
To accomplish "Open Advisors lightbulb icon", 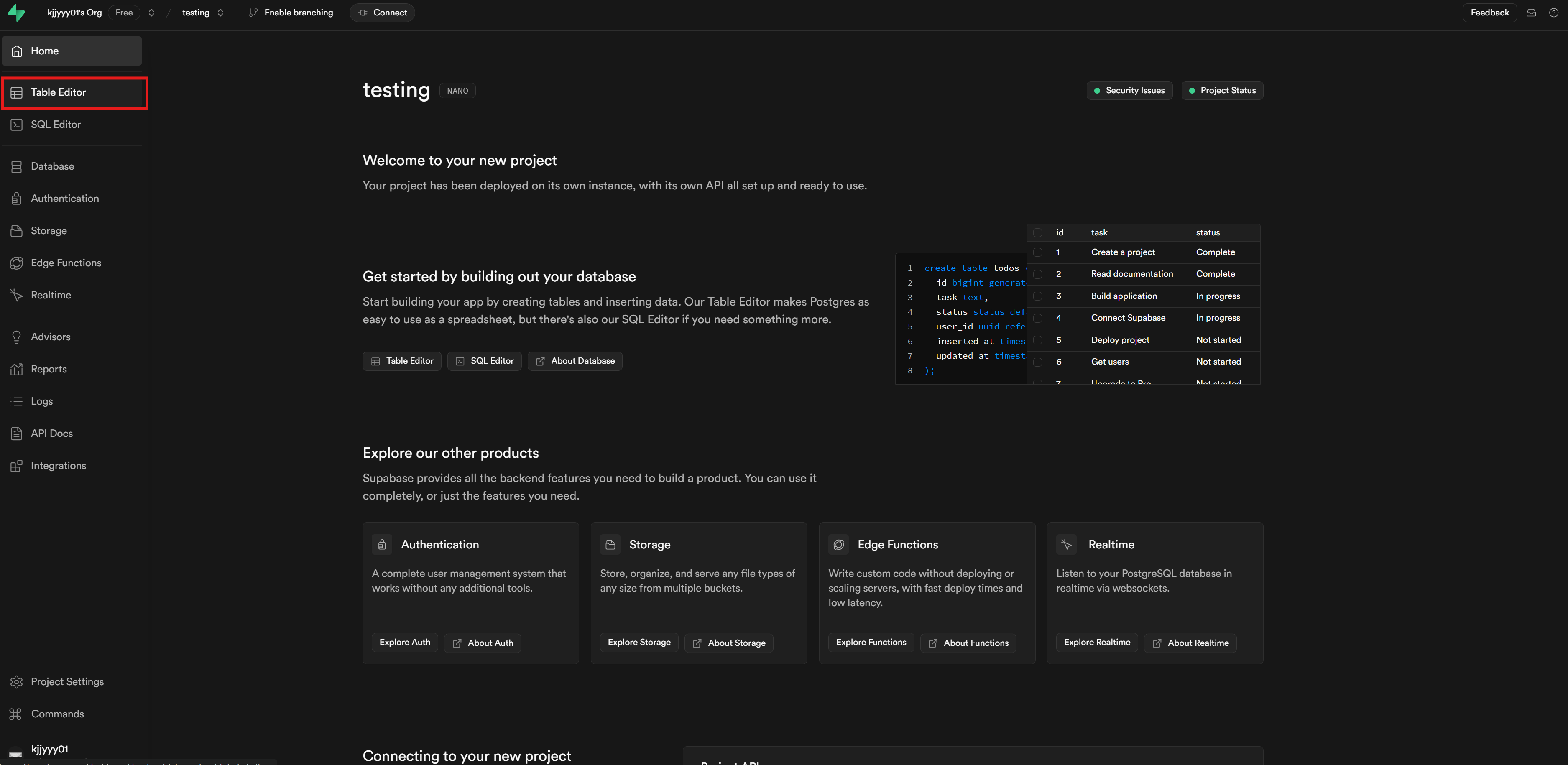I will pyautogui.click(x=16, y=337).
